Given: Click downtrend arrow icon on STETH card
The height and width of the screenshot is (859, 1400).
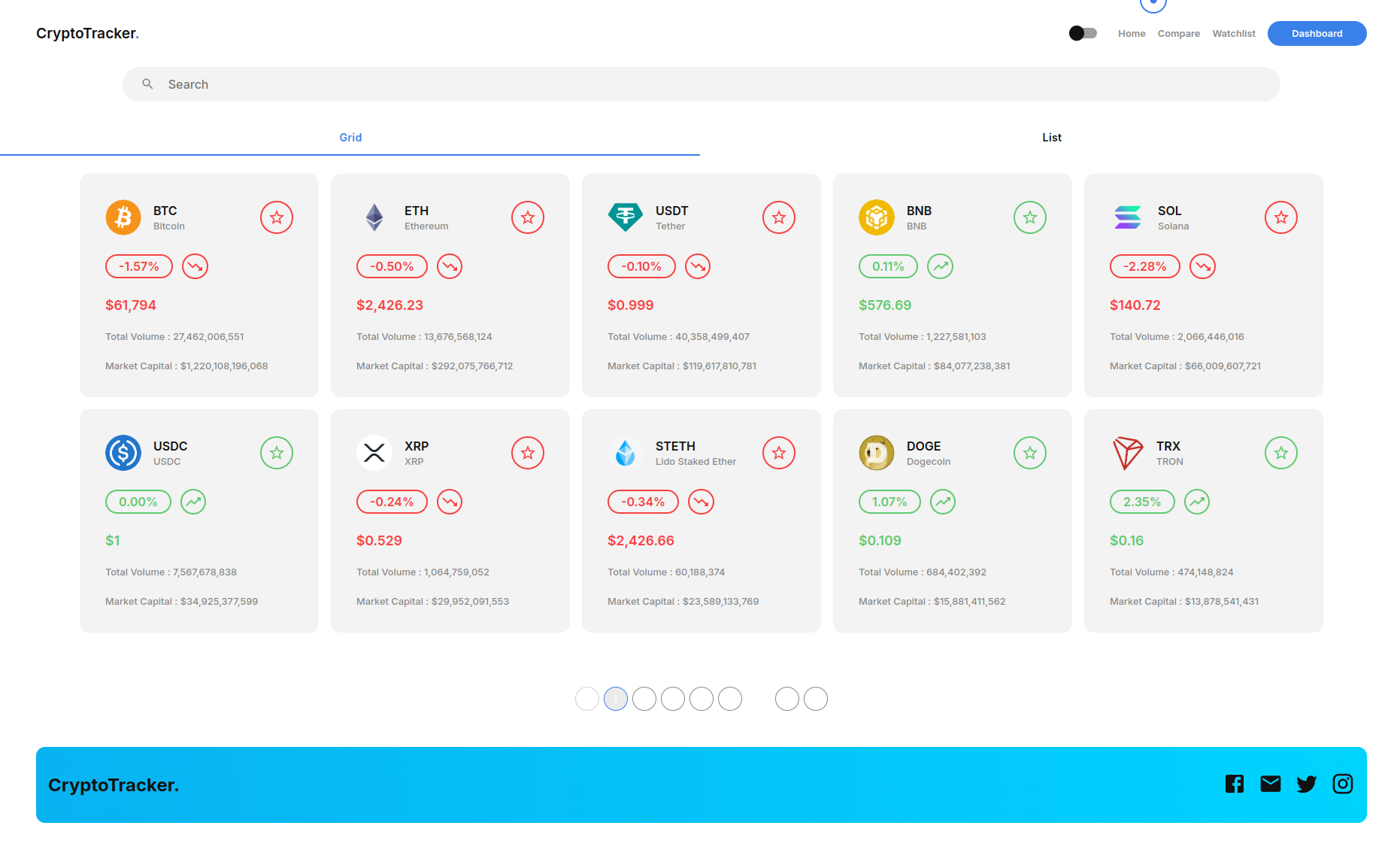Looking at the screenshot, I should [701, 502].
